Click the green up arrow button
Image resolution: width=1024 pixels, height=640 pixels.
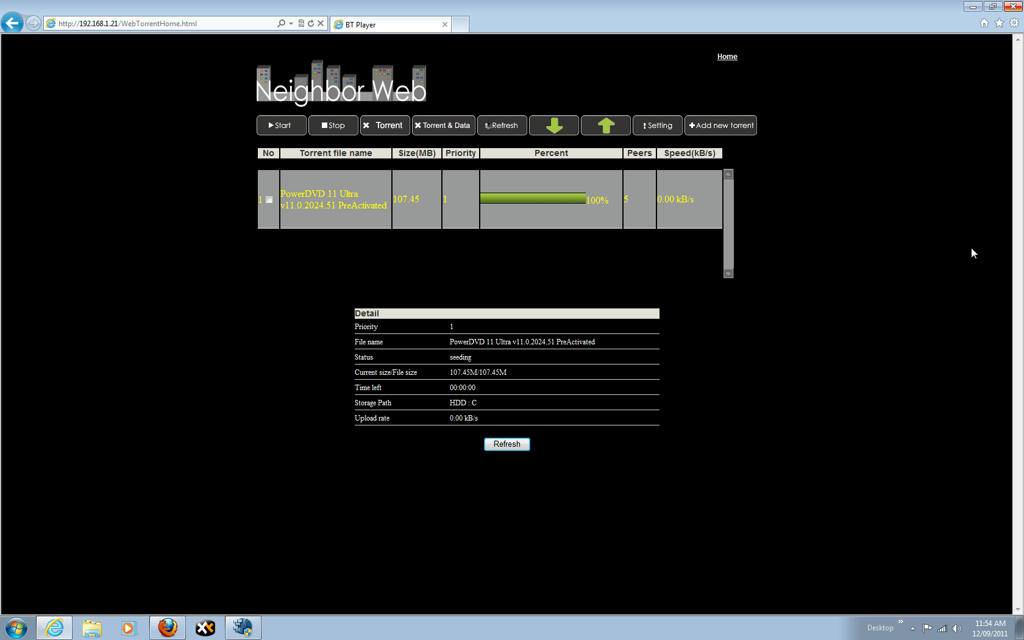(605, 125)
